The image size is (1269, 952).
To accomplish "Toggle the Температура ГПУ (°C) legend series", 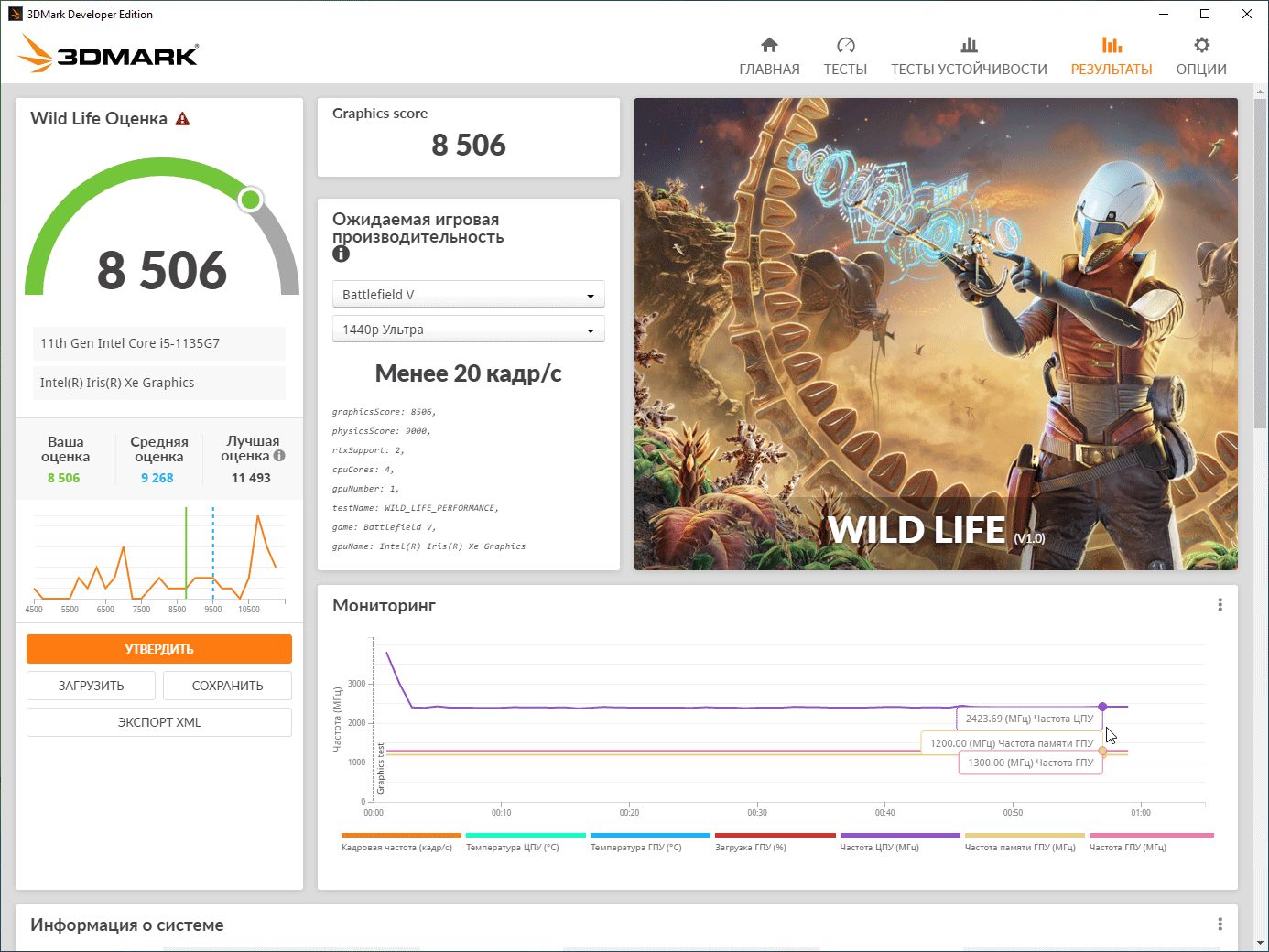I will point(650,842).
